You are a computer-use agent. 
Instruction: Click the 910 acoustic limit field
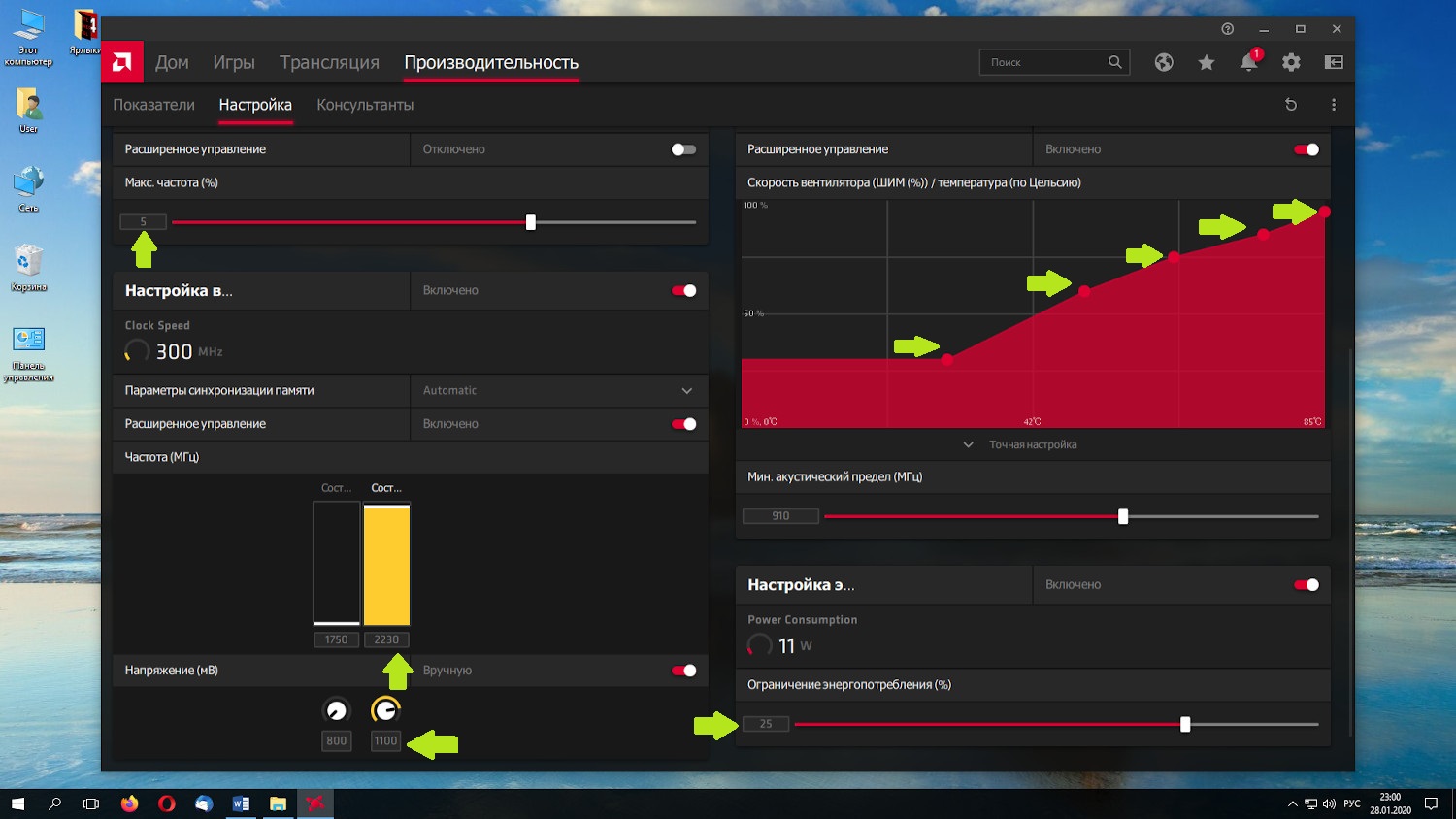780,516
